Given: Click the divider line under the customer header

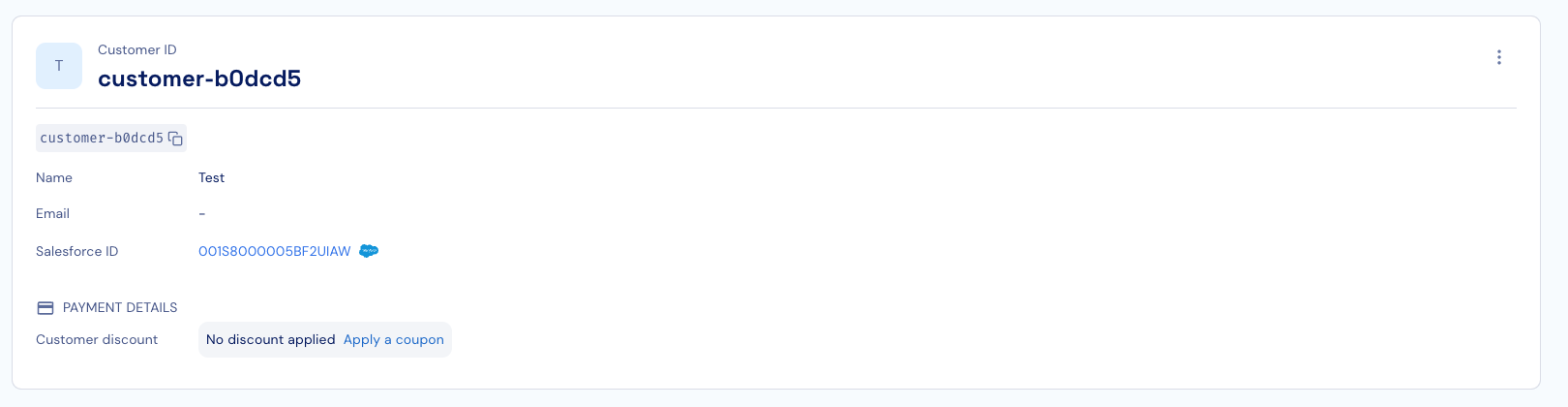Looking at the screenshot, I should coord(776,108).
